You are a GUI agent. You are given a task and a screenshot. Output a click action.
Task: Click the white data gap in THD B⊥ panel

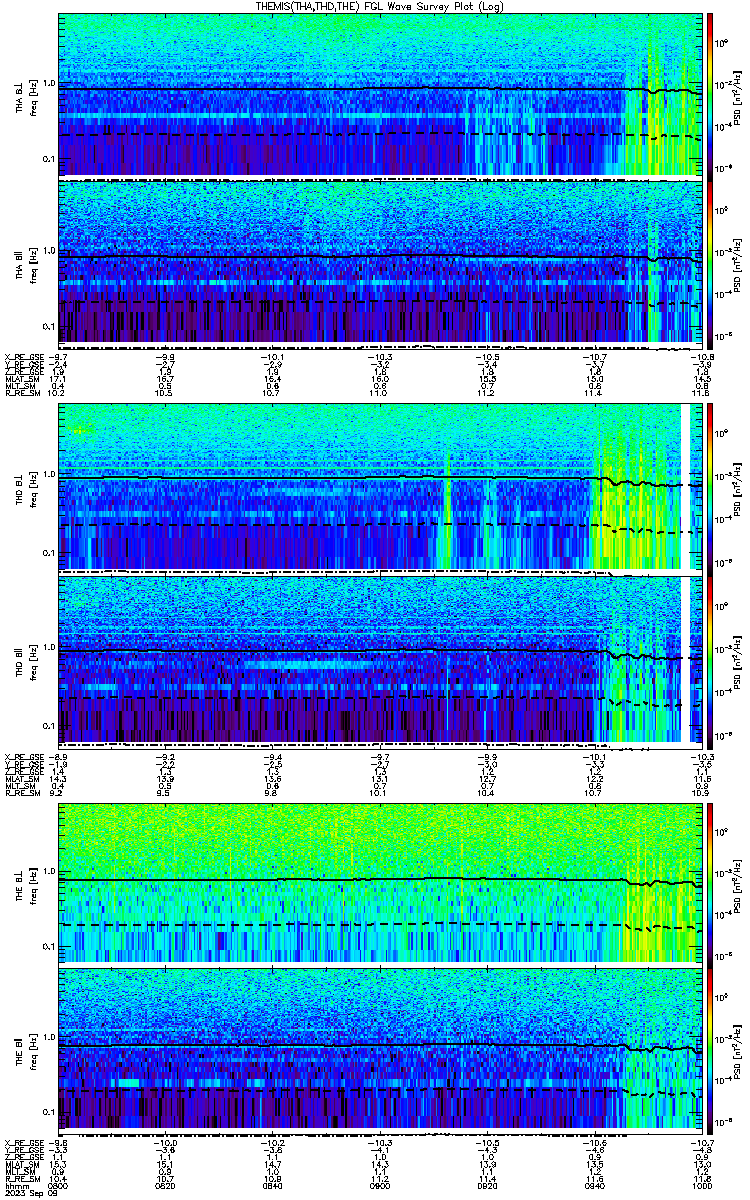(x=686, y=487)
